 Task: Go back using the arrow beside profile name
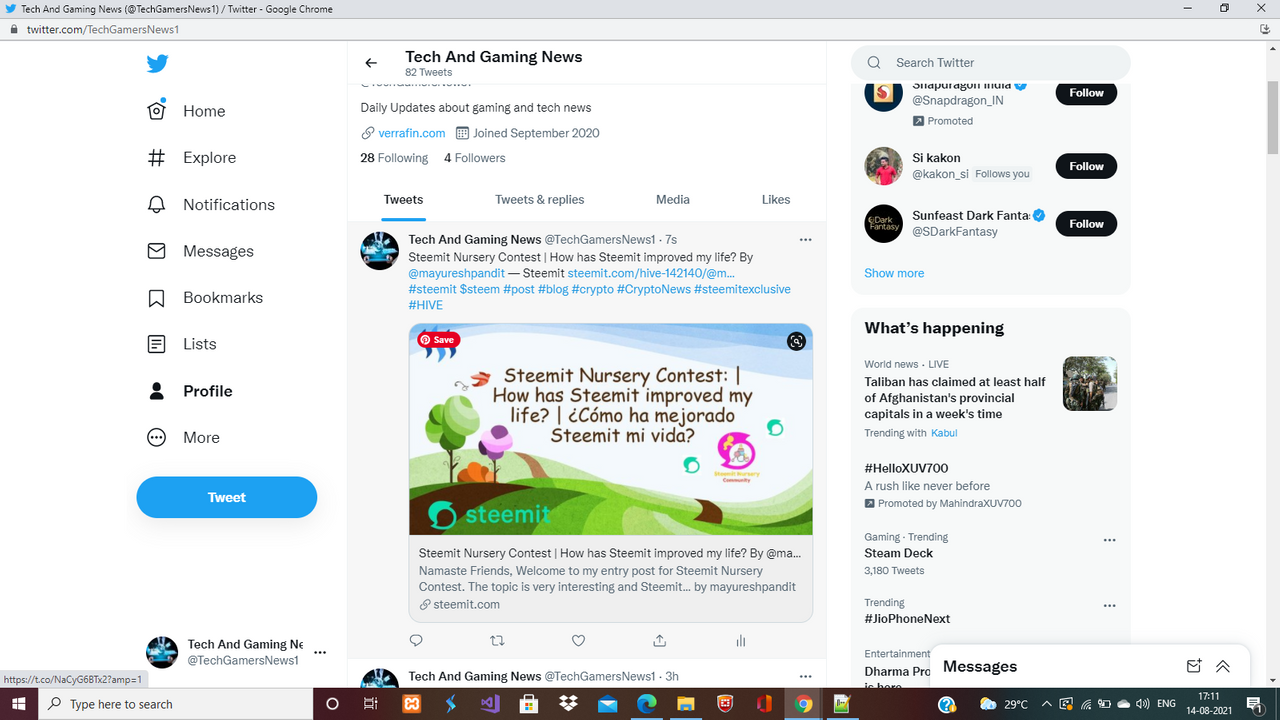pos(371,63)
